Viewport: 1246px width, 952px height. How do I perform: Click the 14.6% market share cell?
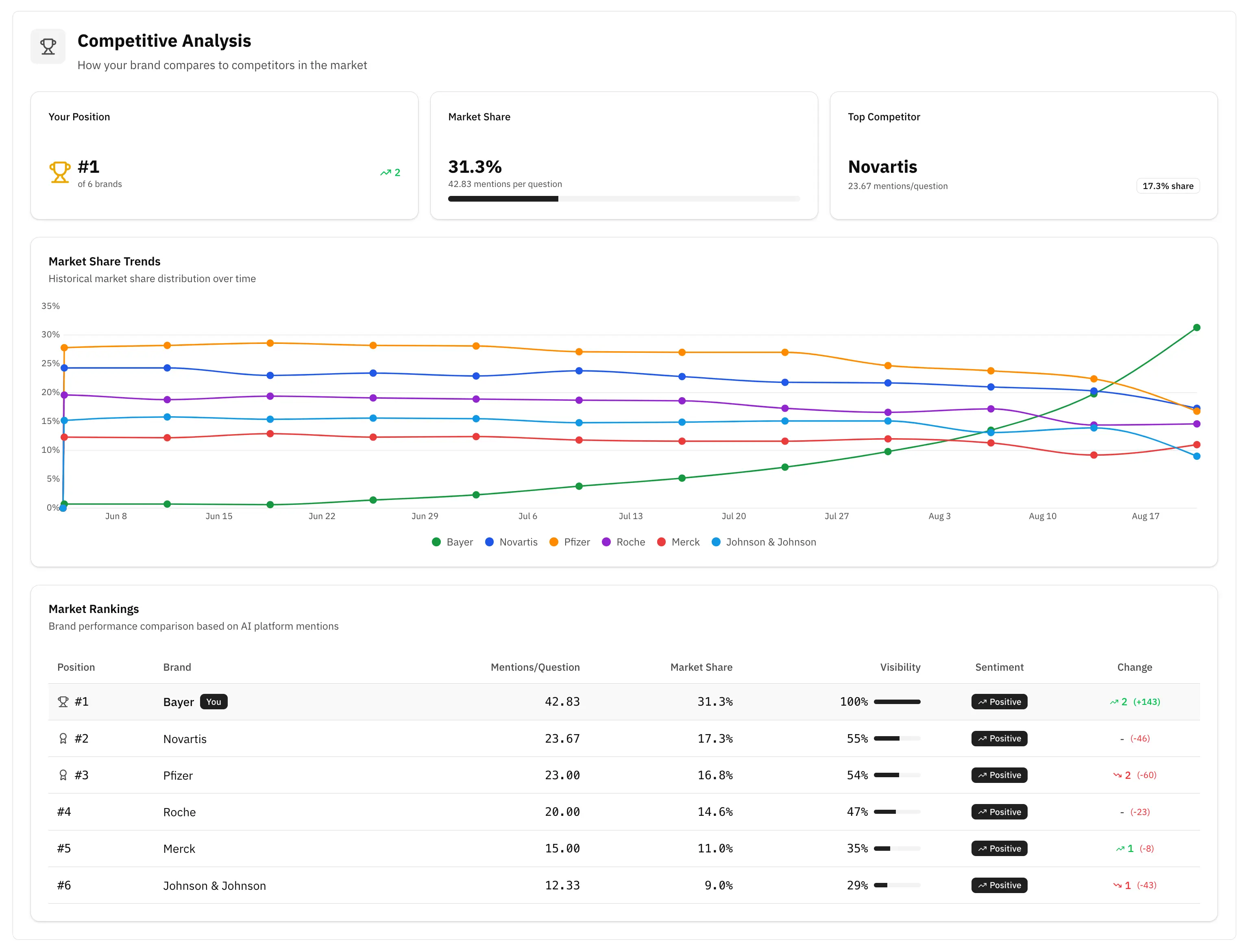click(x=715, y=812)
